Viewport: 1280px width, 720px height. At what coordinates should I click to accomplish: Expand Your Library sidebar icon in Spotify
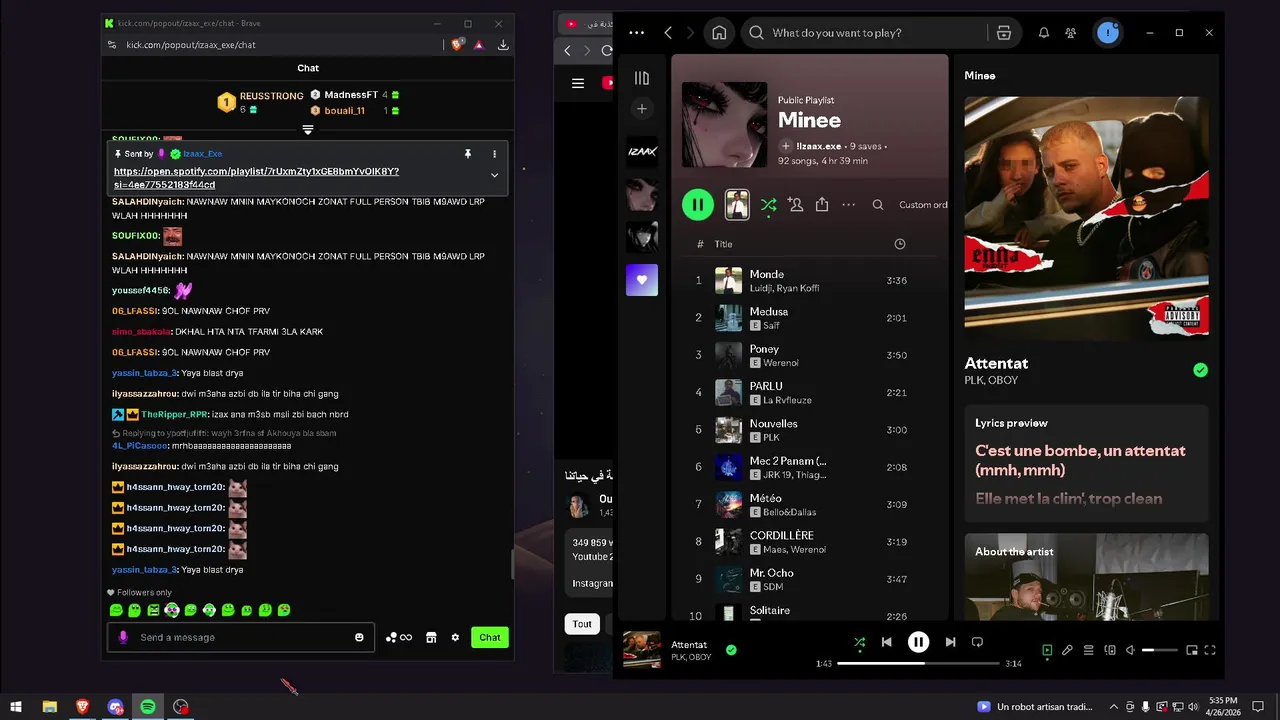(642, 78)
